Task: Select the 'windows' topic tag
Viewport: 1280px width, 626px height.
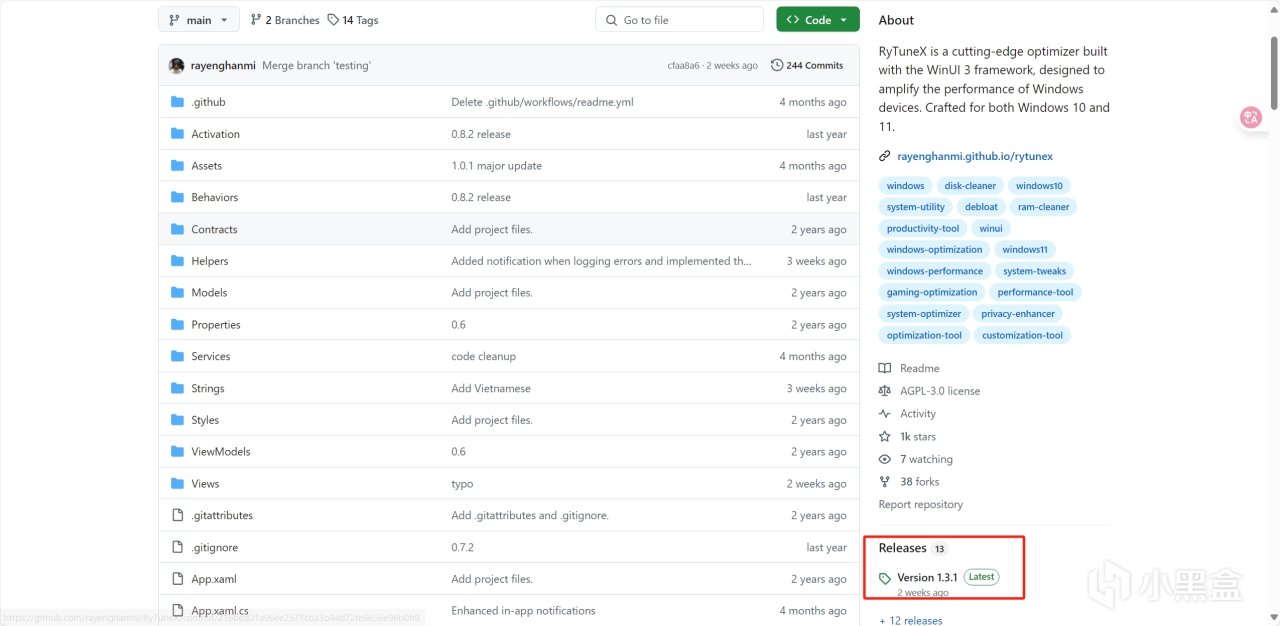Action: pyautogui.click(x=906, y=186)
